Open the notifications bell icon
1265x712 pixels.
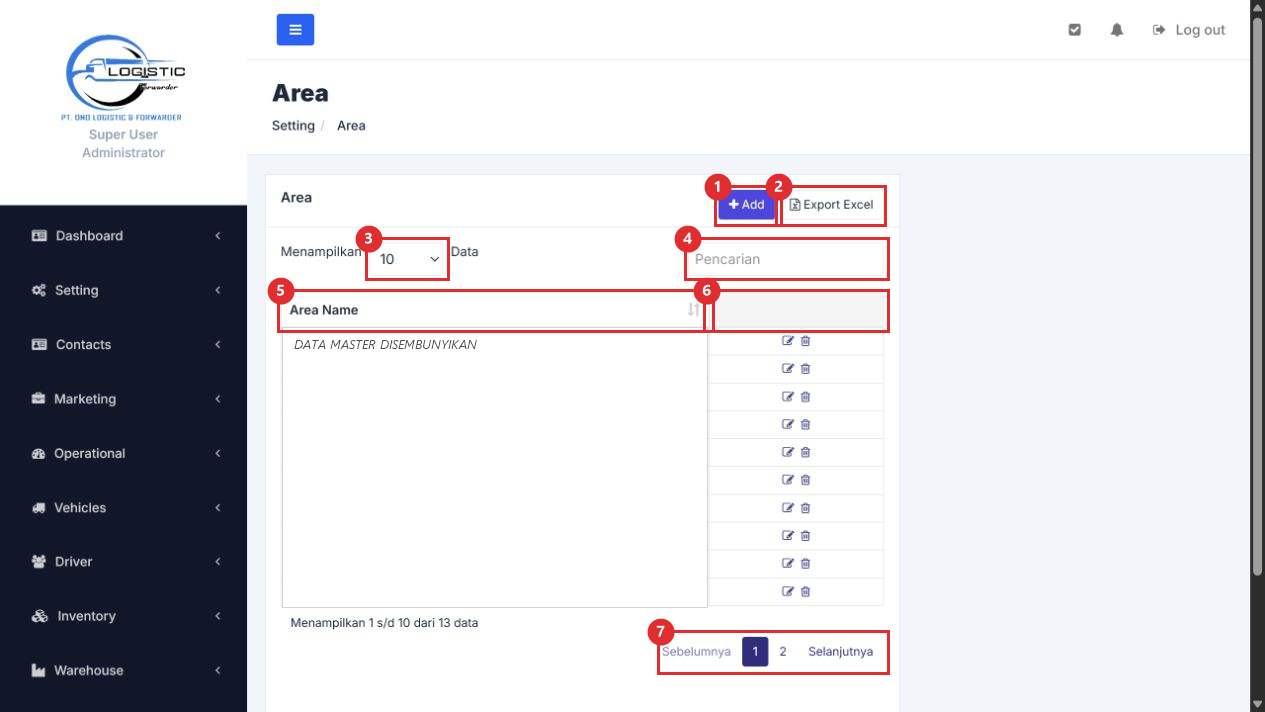(x=1117, y=30)
